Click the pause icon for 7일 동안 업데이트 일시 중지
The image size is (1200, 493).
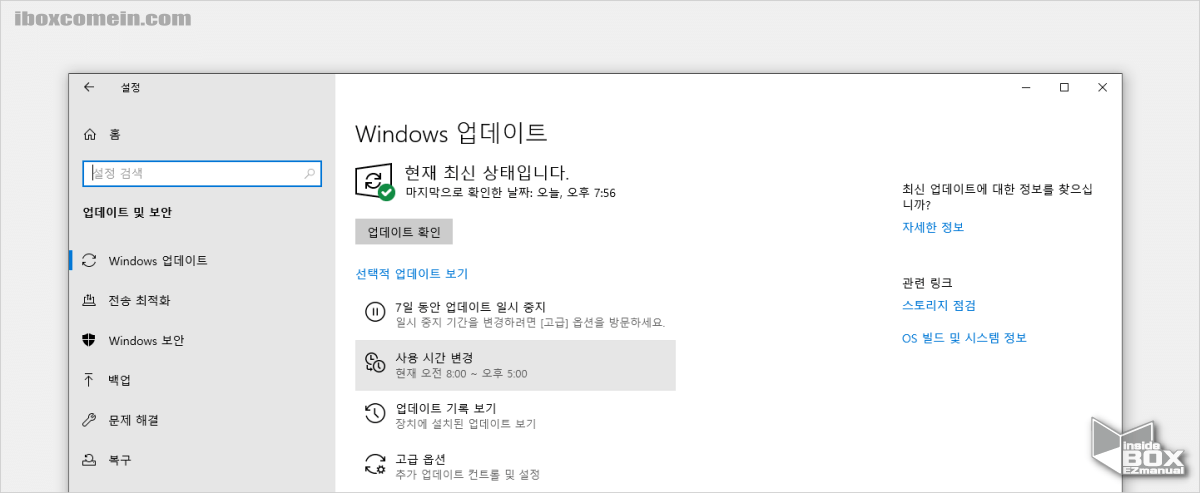click(x=374, y=312)
